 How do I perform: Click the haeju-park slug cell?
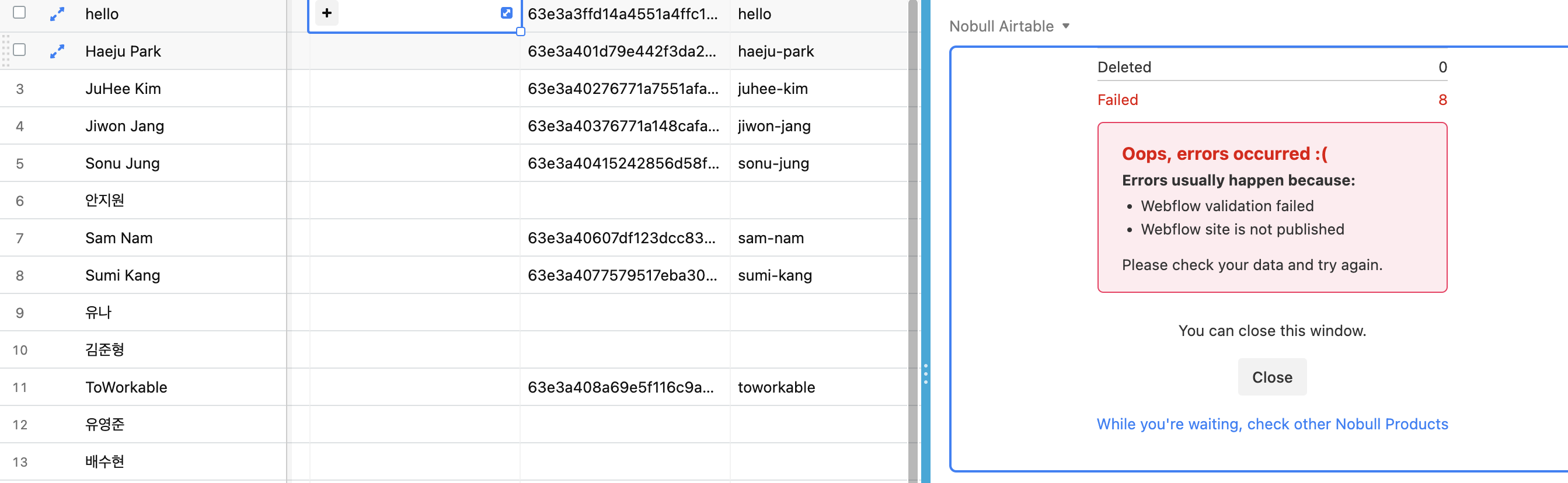click(819, 51)
